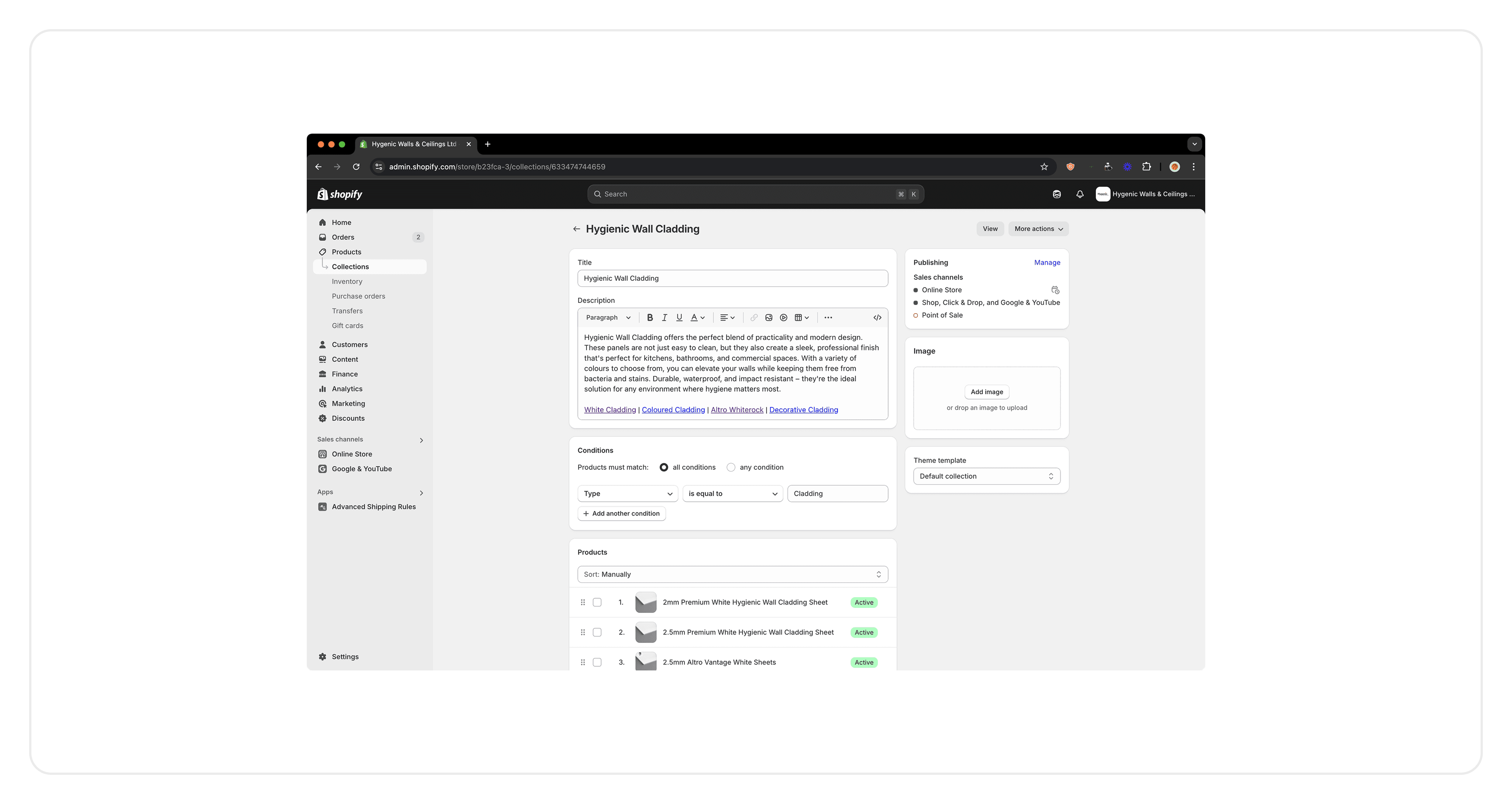This screenshot has height=804, width=1512.
Task: Open Settings at the sidebar bottom
Action: pyautogui.click(x=370, y=657)
